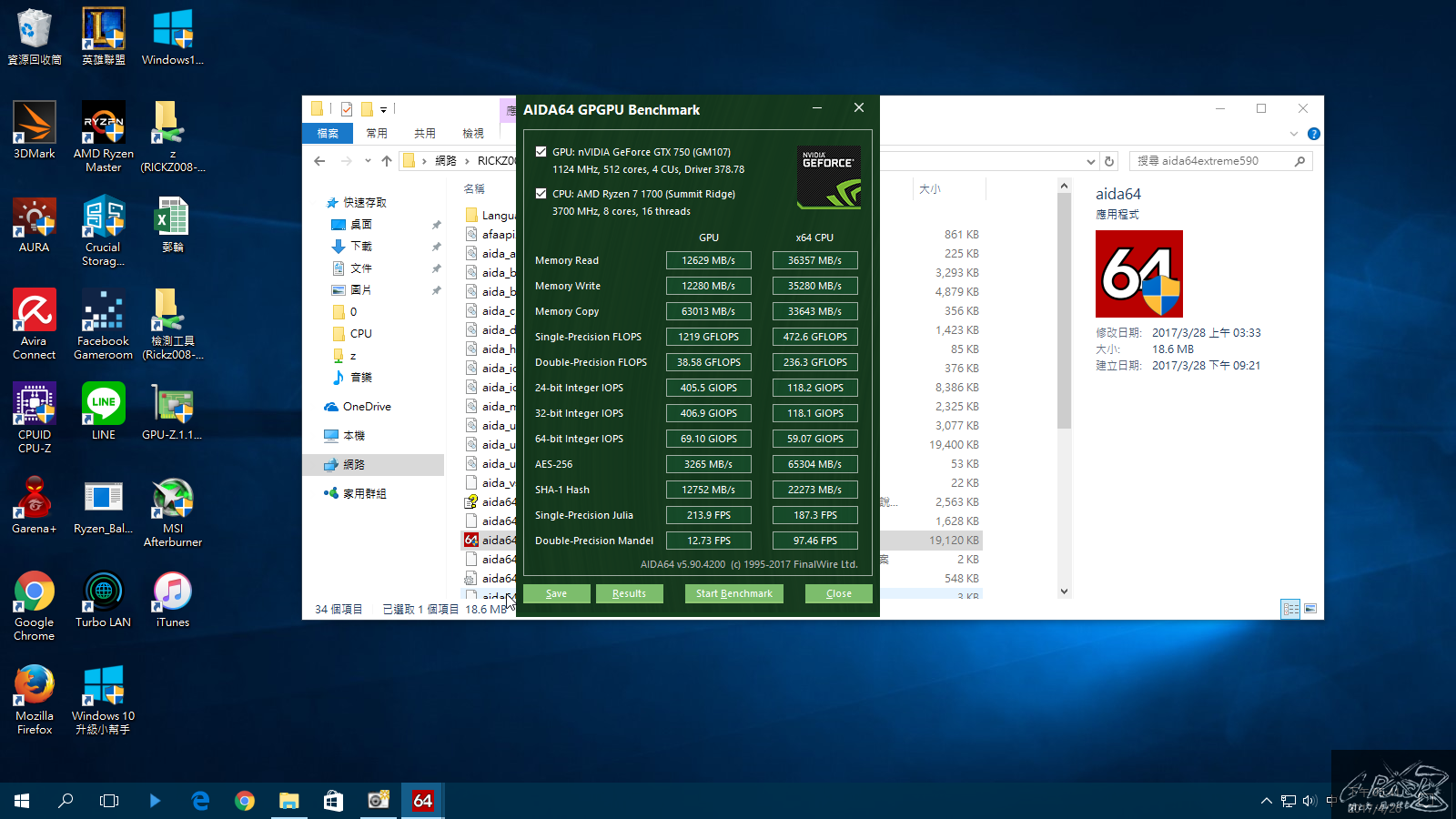
Task: Click the Save button in AIDA64 benchmark
Action: tap(557, 593)
